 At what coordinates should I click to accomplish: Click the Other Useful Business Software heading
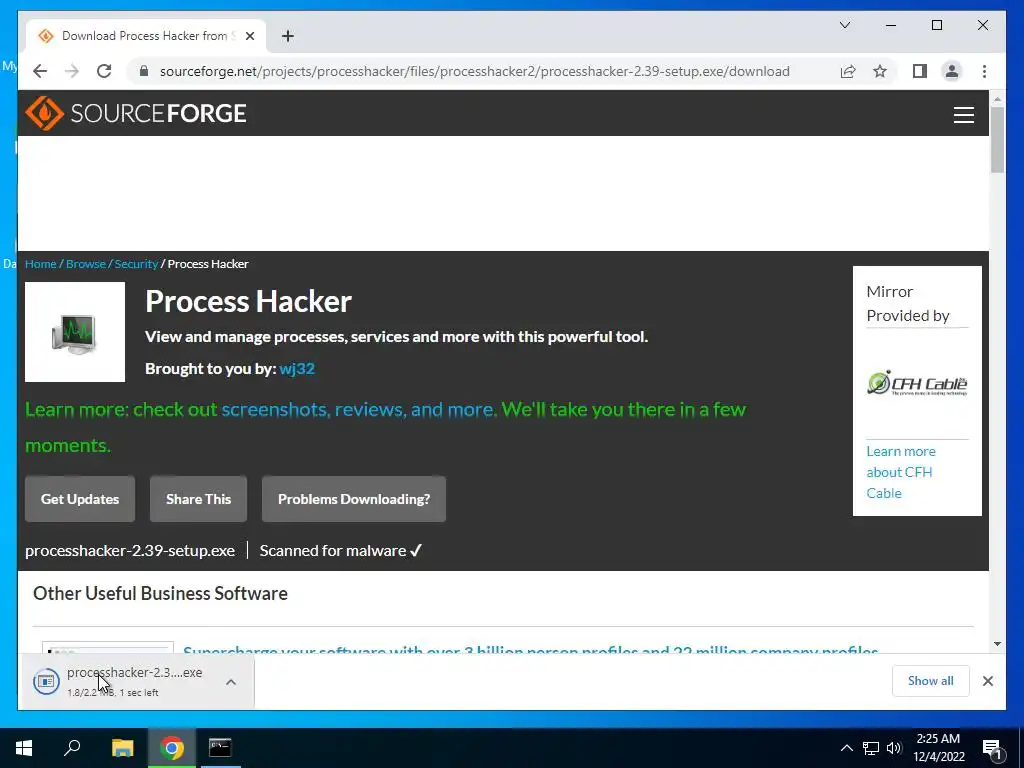(160, 593)
